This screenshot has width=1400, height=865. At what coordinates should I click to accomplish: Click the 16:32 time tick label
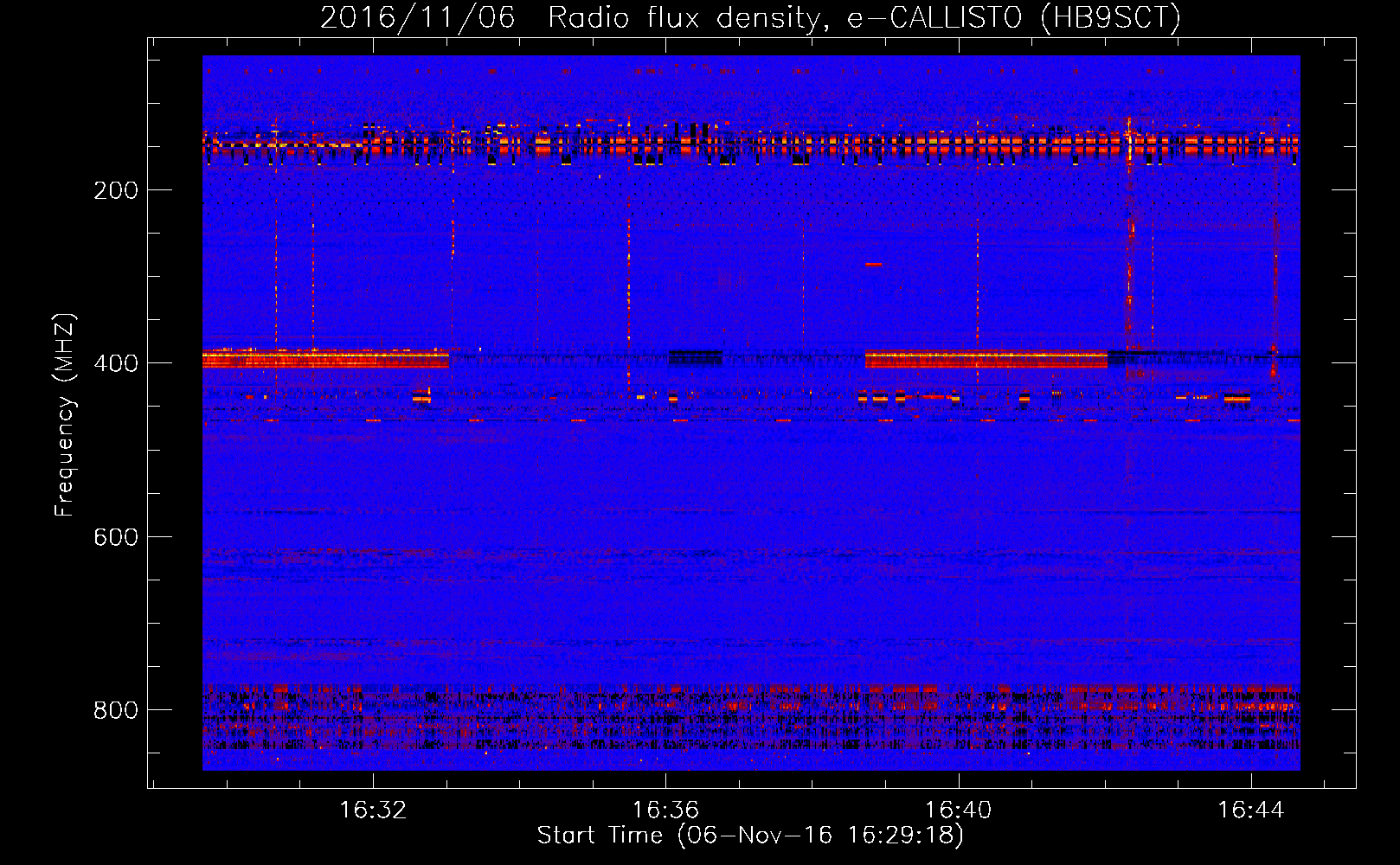click(x=373, y=810)
